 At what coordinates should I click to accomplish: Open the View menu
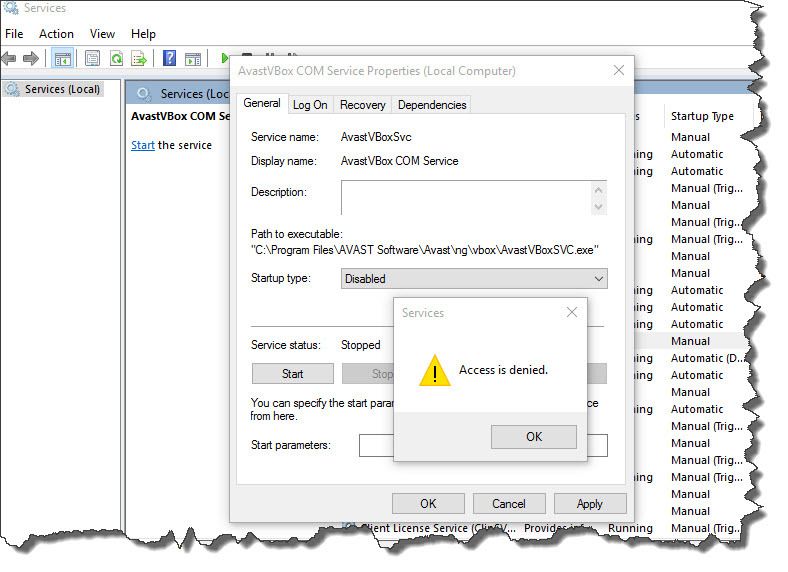click(102, 34)
